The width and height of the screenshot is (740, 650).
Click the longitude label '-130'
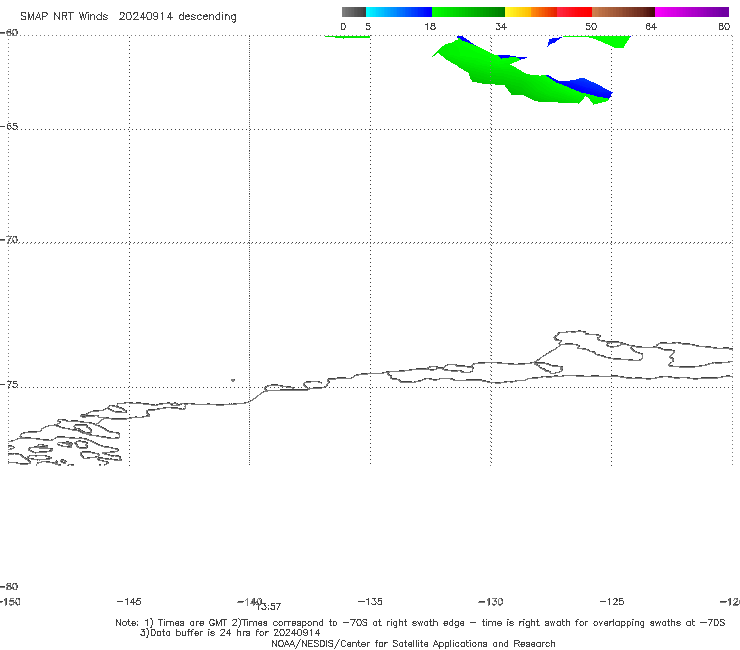point(491,601)
